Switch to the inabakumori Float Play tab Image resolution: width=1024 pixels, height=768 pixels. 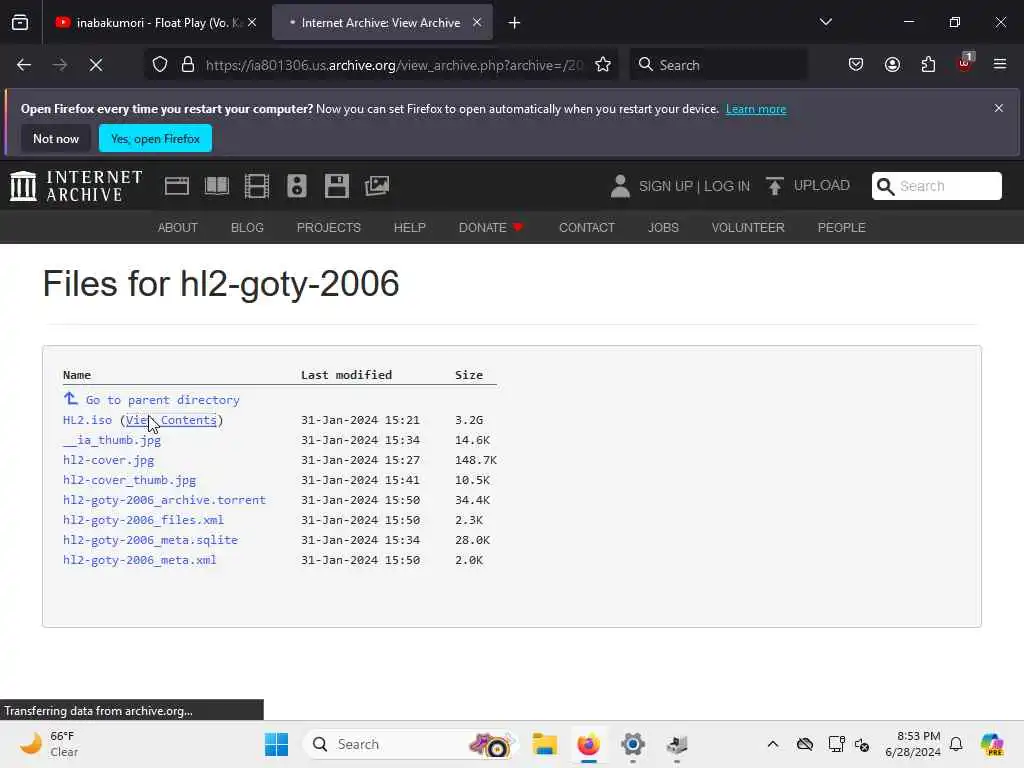pyautogui.click(x=155, y=23)
